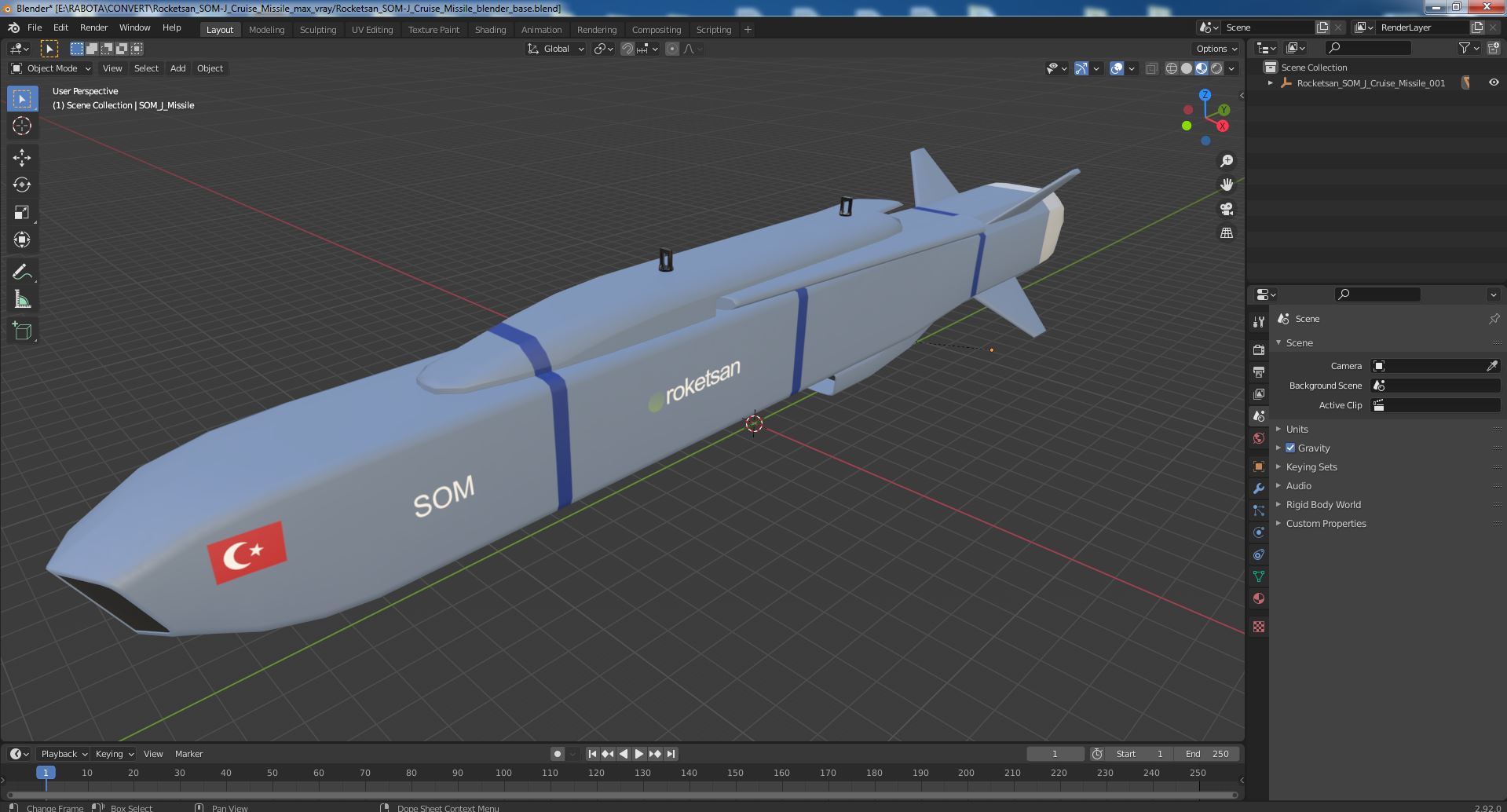Open the Render properties tab
This screenshot has height=812, width=1507.
(x=1259, y=349)
